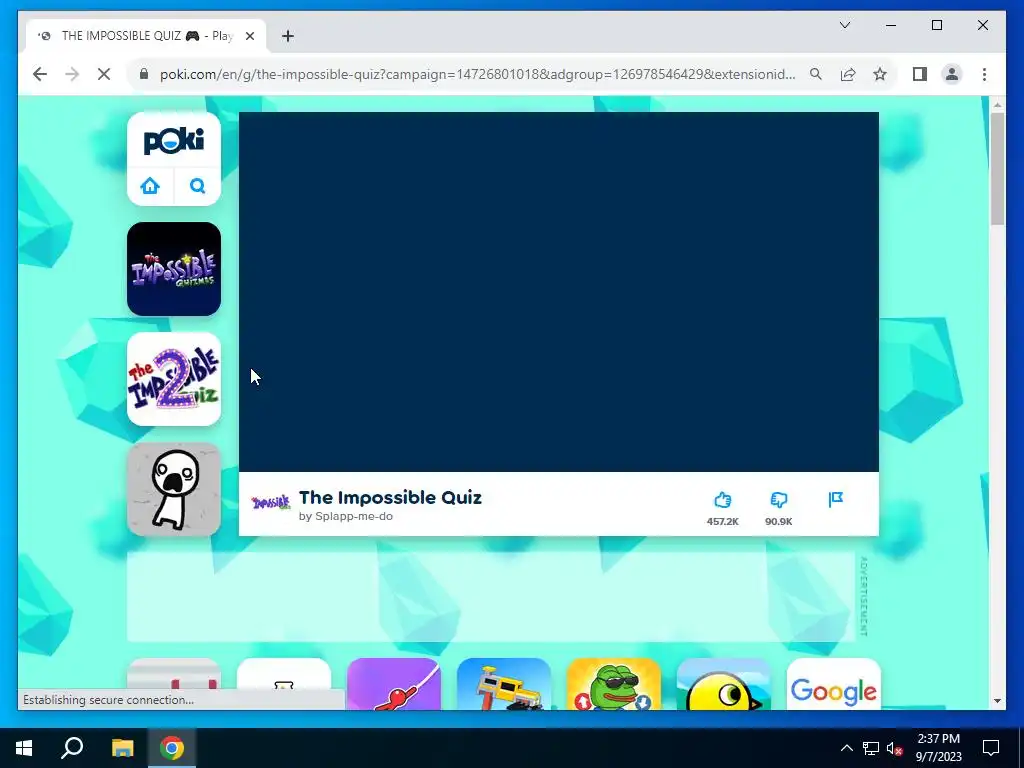Open a new tab with plus button
The height and width of the screenshot is (768, 1024).
pyautogui.click(x=288, y=36)
